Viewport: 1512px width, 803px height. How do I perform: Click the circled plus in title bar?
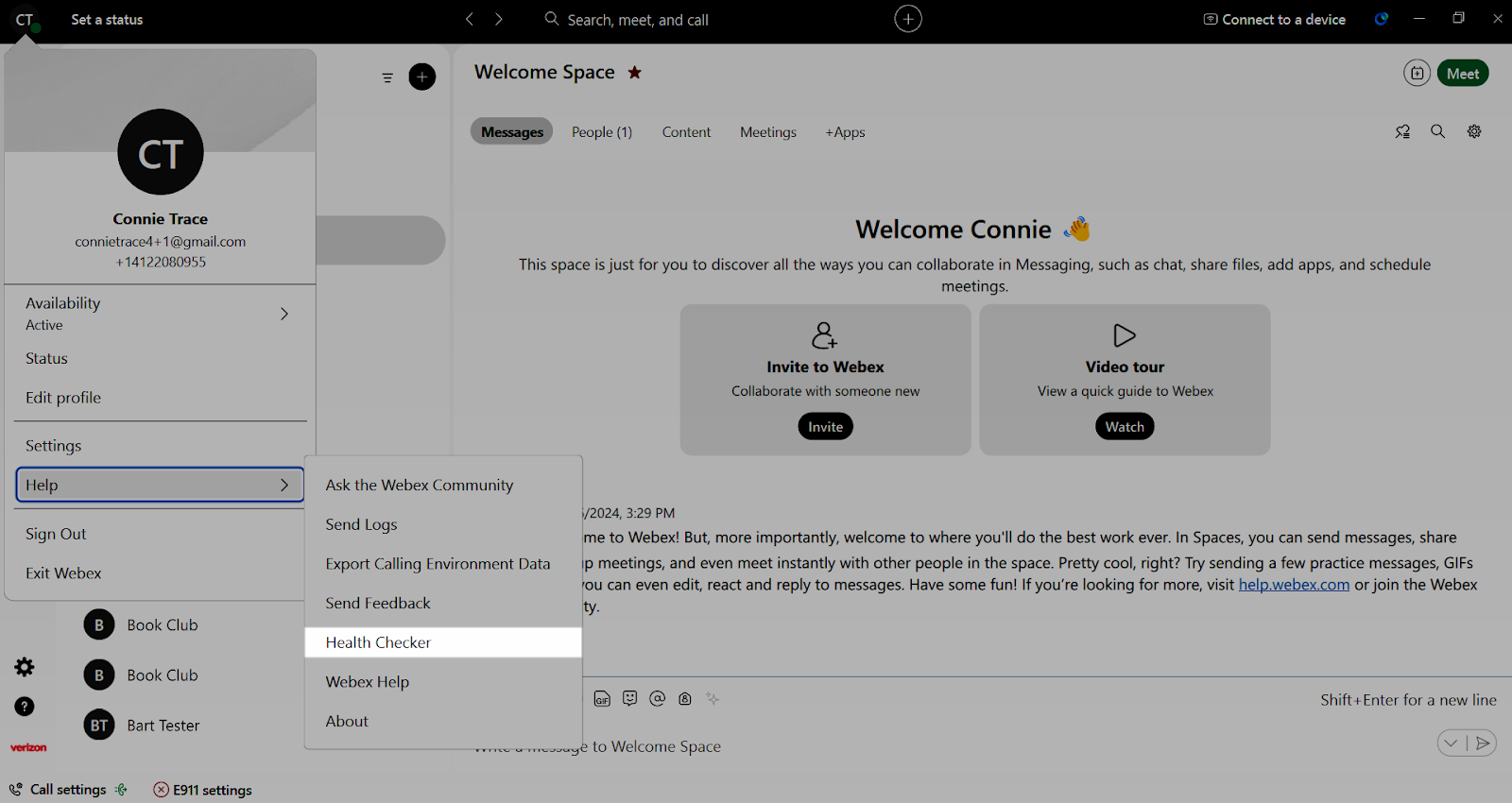(908, 19)
